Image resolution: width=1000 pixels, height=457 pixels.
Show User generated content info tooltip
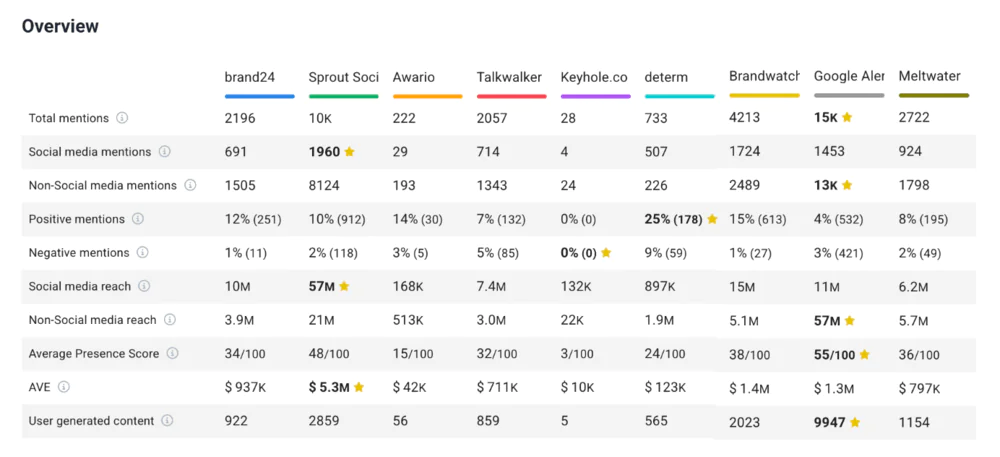pyautogui.click(x=167, y=421)
